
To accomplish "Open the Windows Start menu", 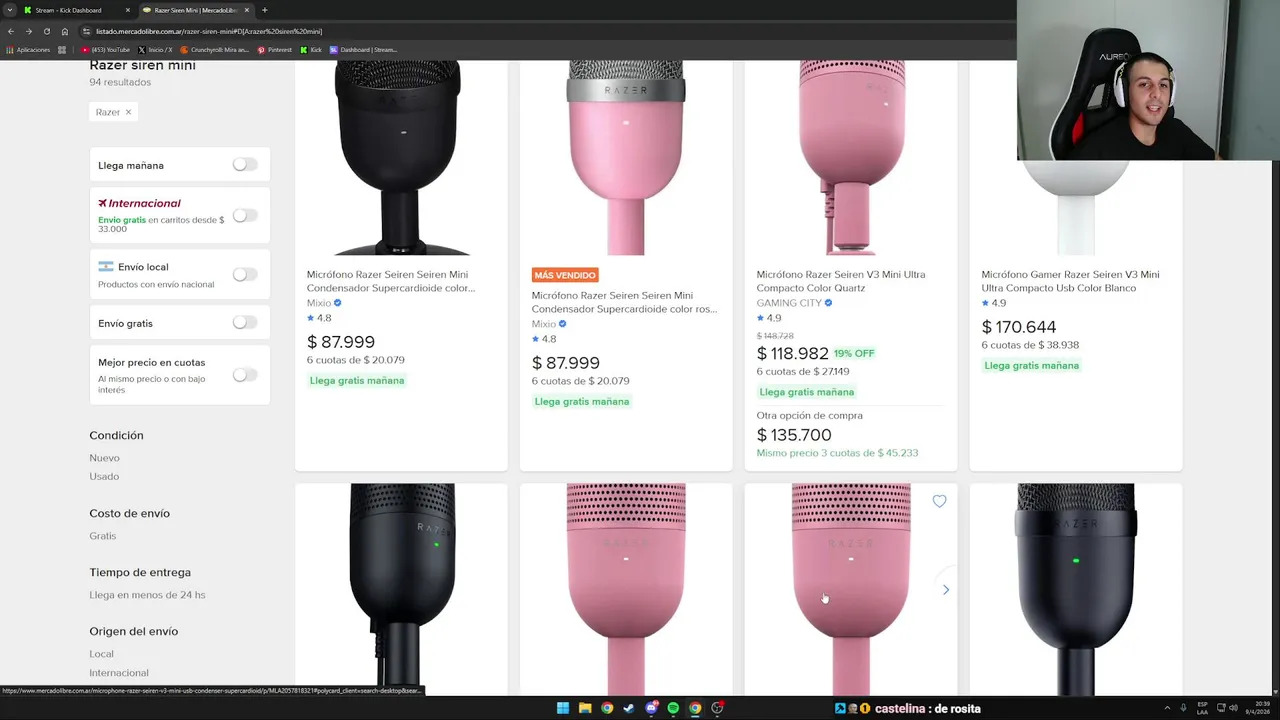I will [x=563, y=708].
